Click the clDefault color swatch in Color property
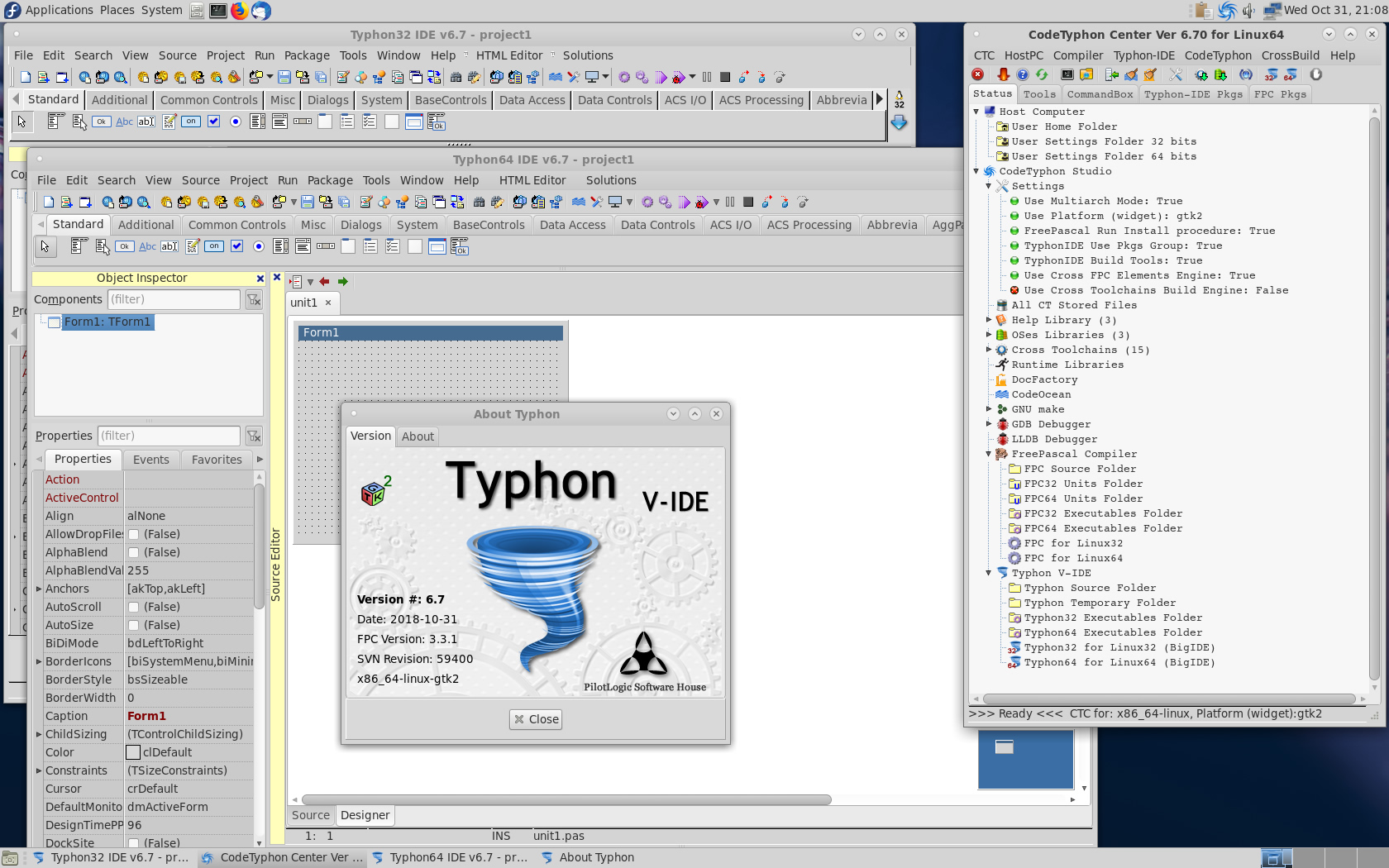Screen dimensions: 1389x868 point(133,752)
